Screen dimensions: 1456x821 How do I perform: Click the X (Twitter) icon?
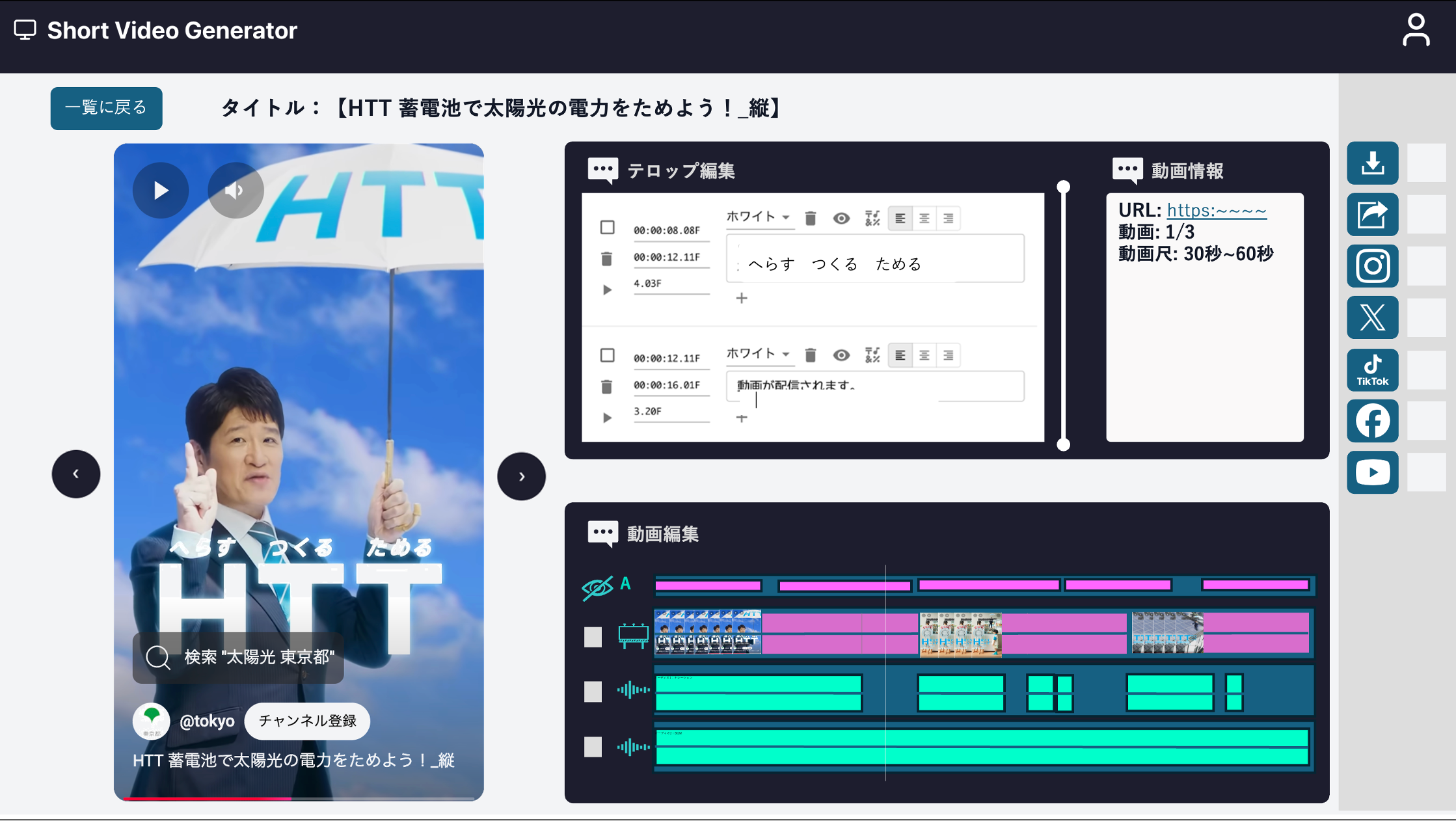coord(1372,317)
